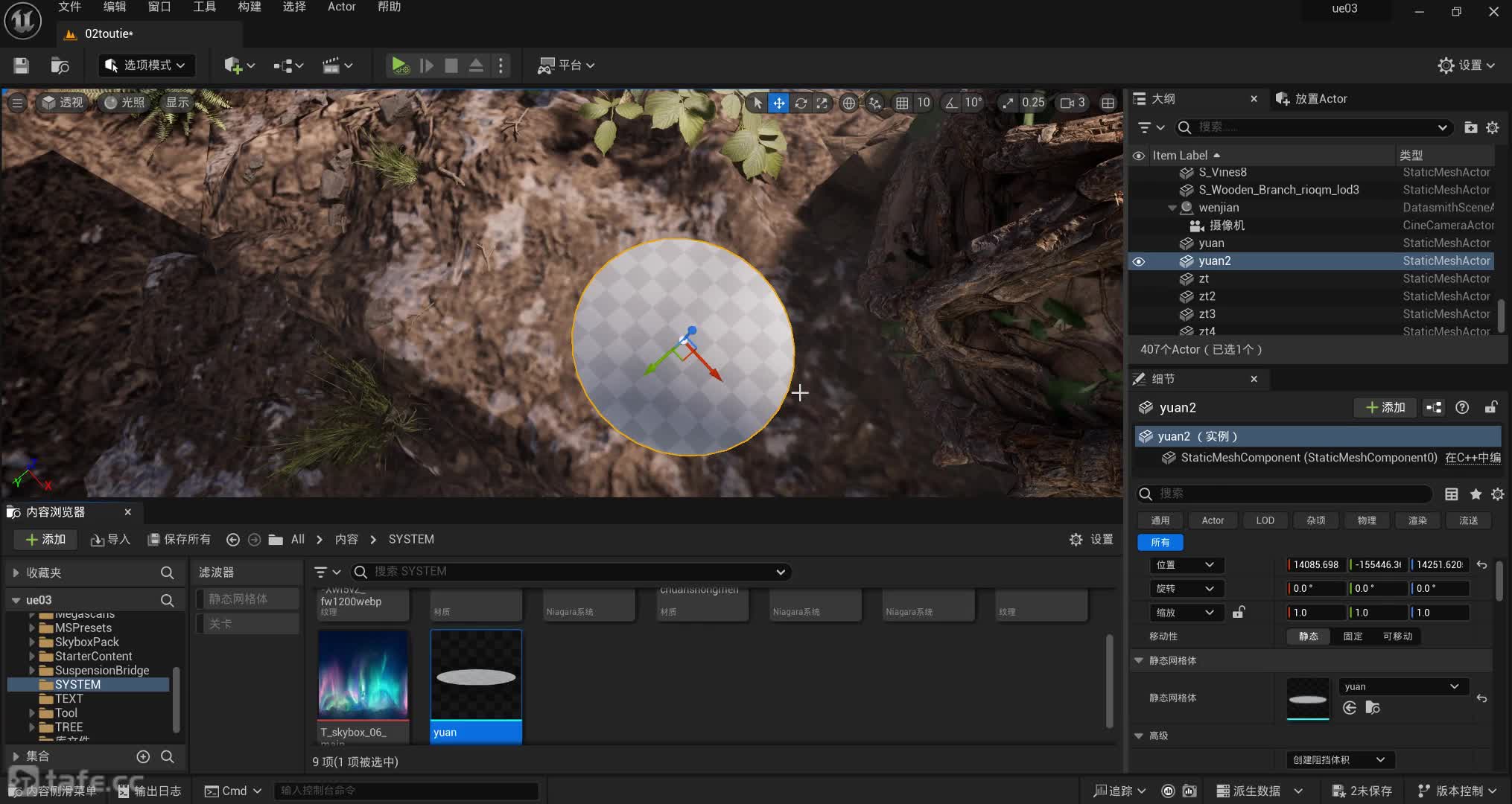
Task: Open the 构建 menu
Action: [x=250, y=7]
